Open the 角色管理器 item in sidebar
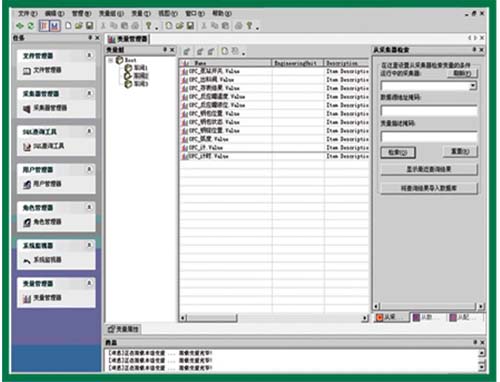The image size is (500, 382). 42,222
